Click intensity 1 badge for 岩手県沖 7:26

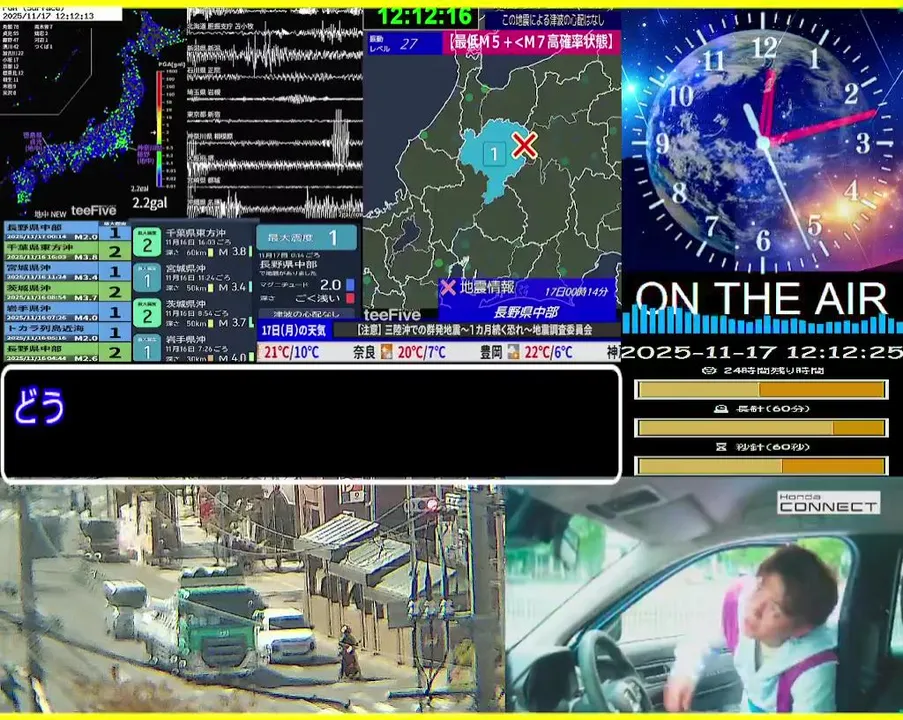point(147,349)
